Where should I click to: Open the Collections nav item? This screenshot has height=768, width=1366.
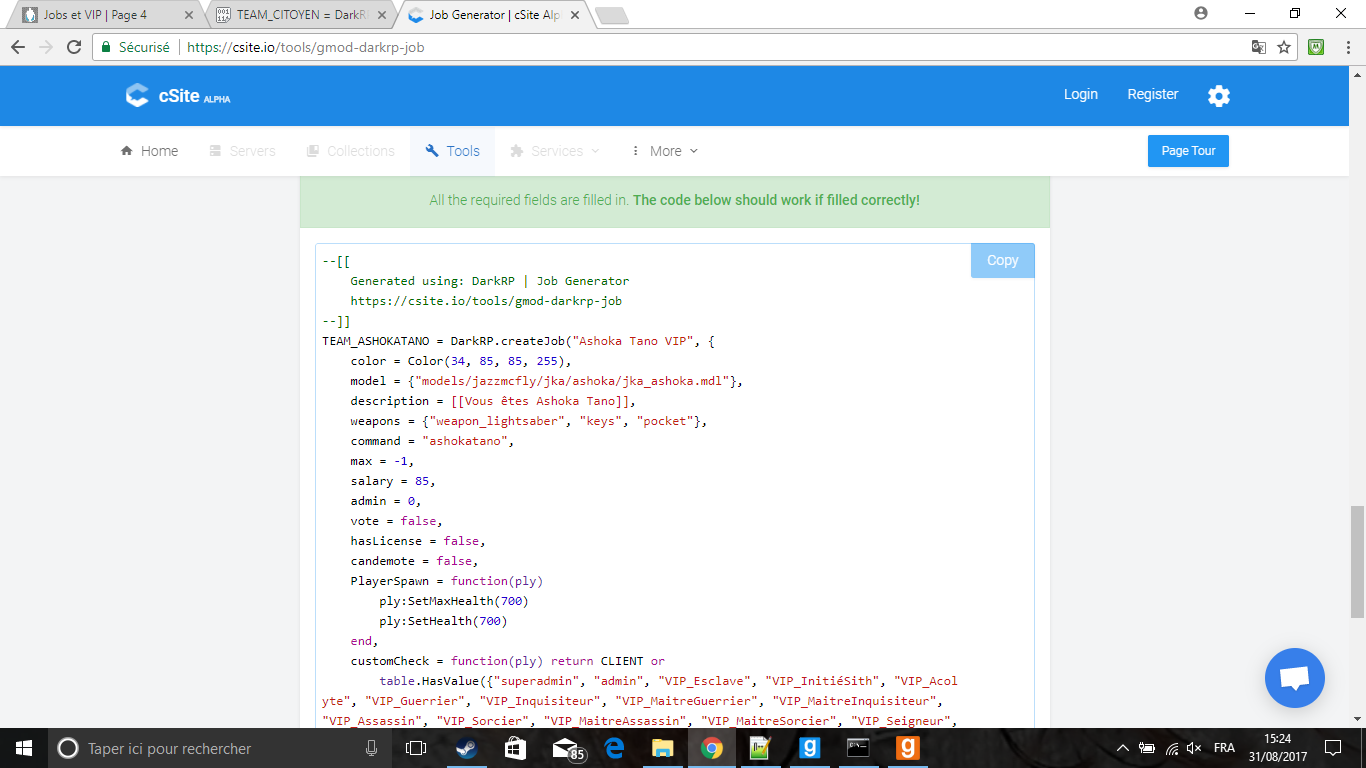(x=350, y=151)
